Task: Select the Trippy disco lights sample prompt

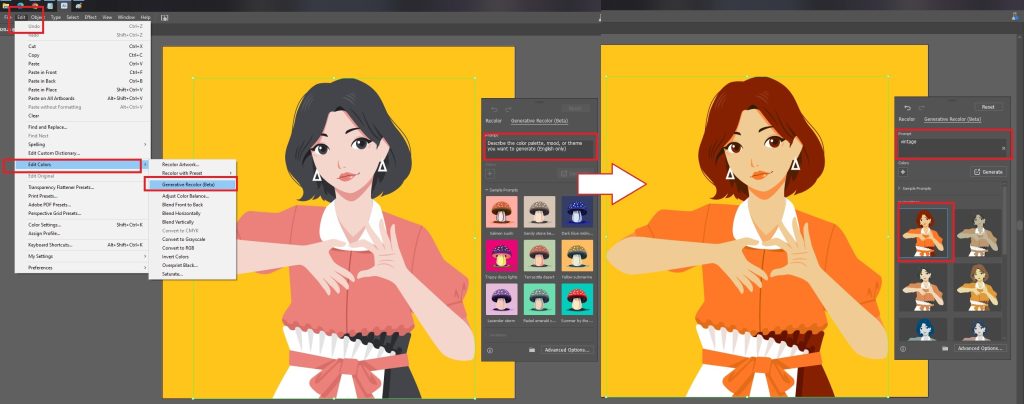Action: tap(502, 255)
